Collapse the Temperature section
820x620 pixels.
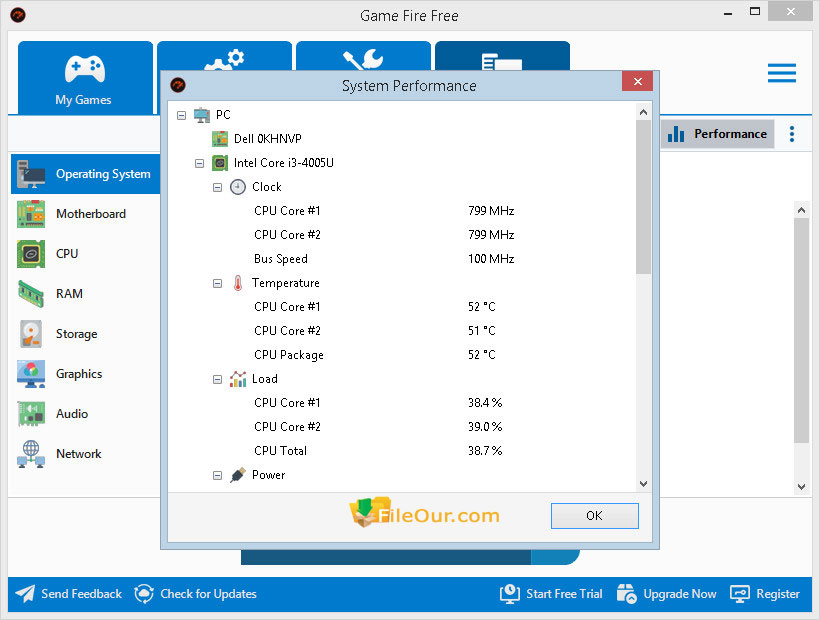(x=218, y=283)
